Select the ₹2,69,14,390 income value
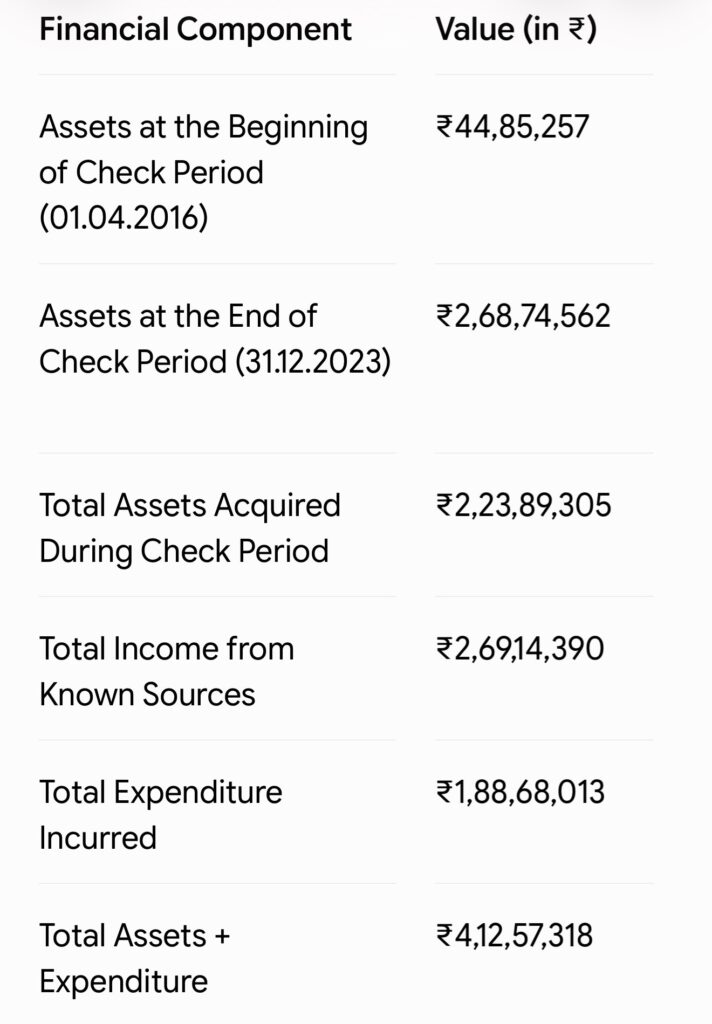The image size is (712, 1024). [520, 649]
